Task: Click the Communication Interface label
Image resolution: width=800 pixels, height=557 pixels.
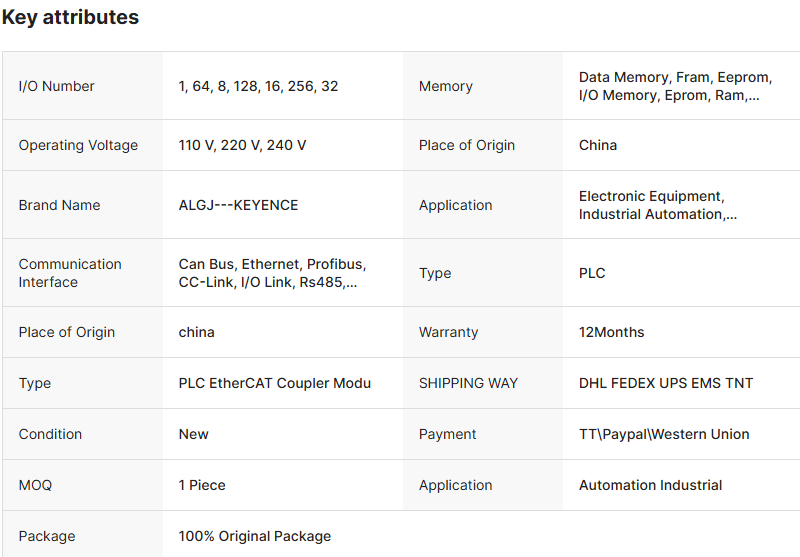Action: tap(70, 273)
